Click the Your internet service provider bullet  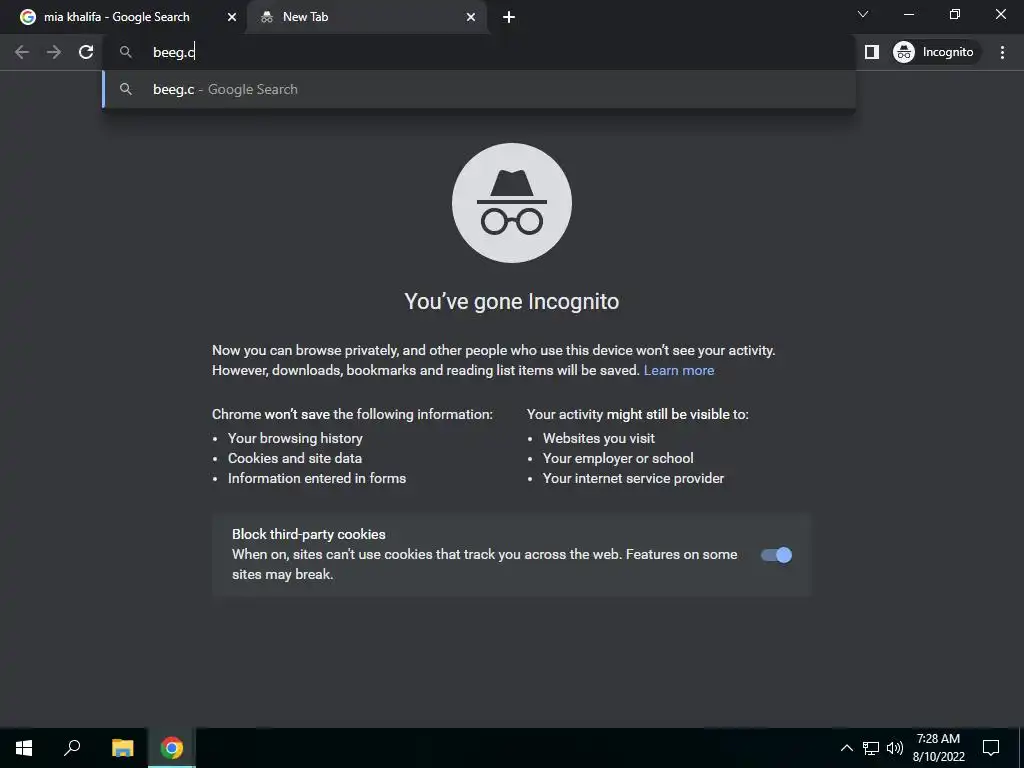(633, 479)
